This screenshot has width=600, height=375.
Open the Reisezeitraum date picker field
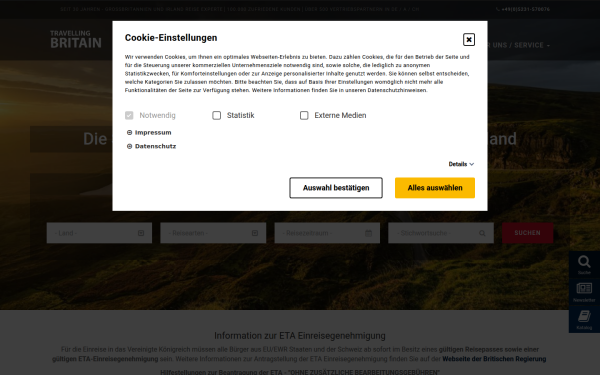click(x=327, y=233)
